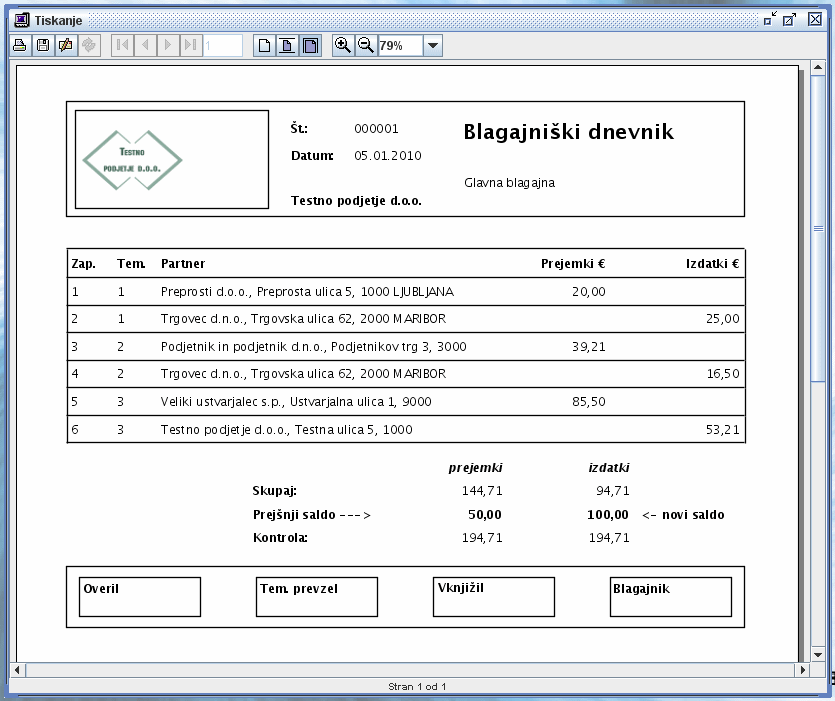
Task: Iconify the Tiskanje window
Action: tap(770, 19)
